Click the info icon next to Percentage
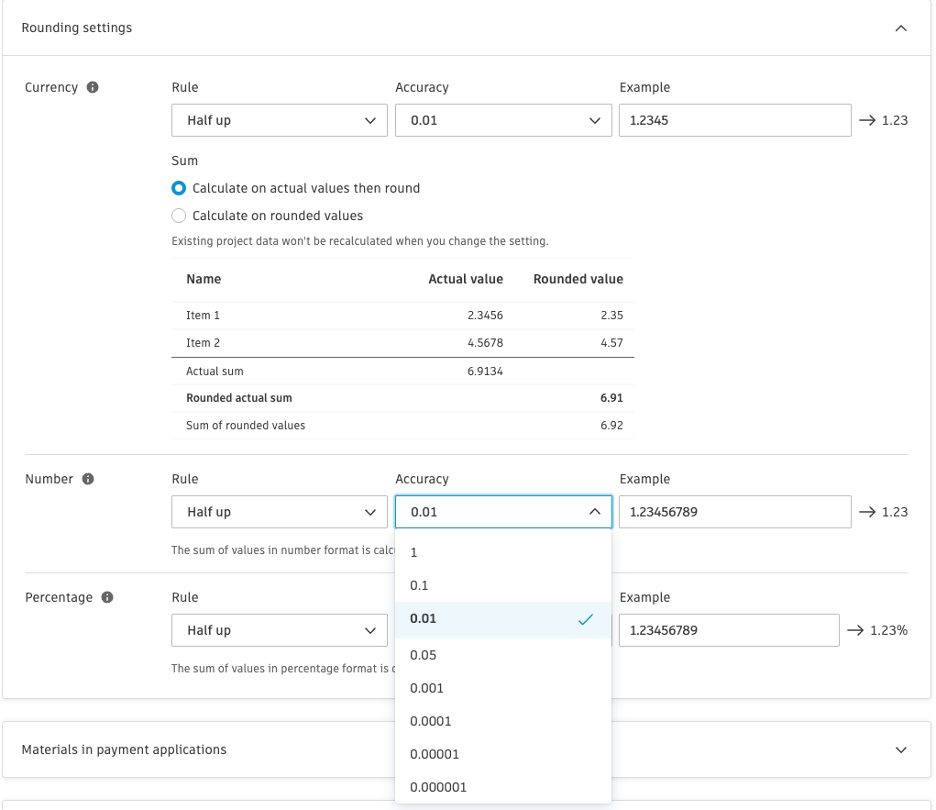 tap(107, 597)
